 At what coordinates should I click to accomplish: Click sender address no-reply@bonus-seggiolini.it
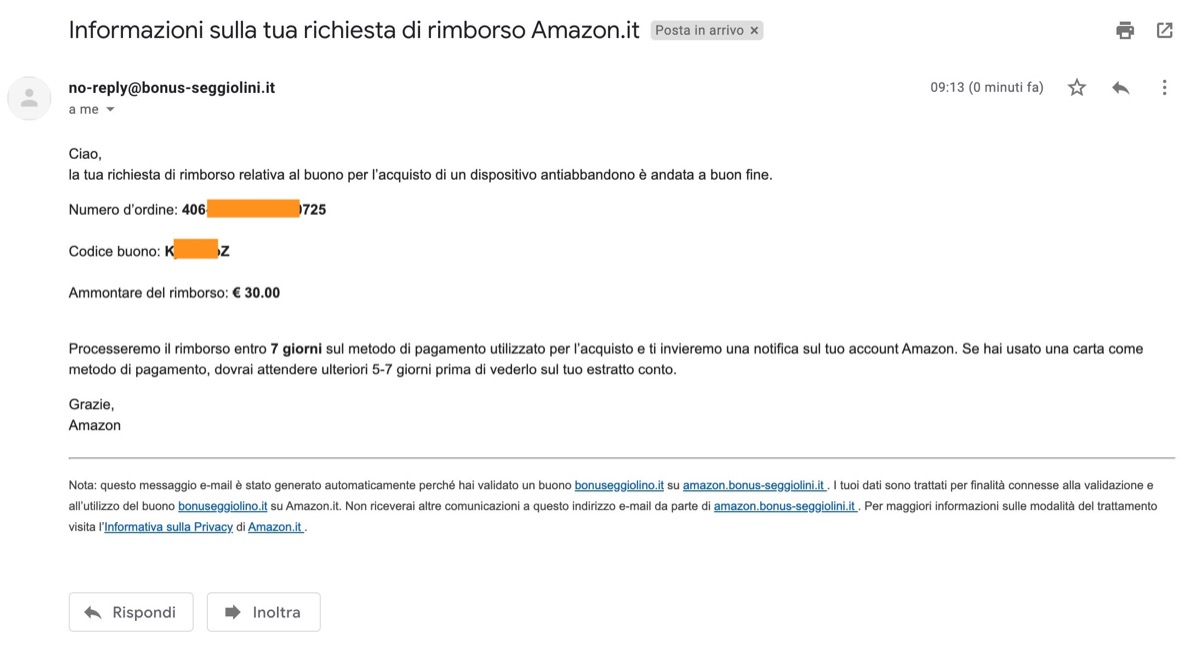coord(172,88)
